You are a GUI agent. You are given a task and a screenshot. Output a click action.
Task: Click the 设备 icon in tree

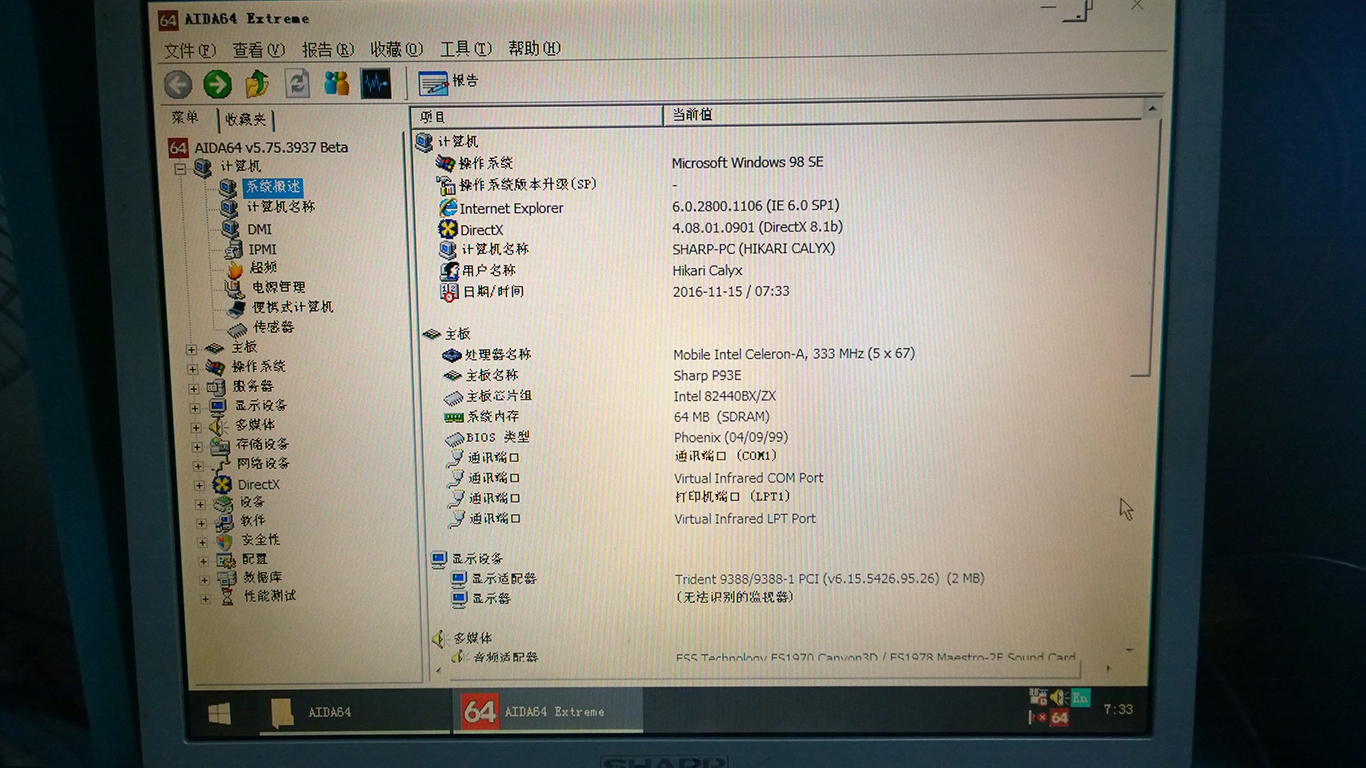pos(224,503)
